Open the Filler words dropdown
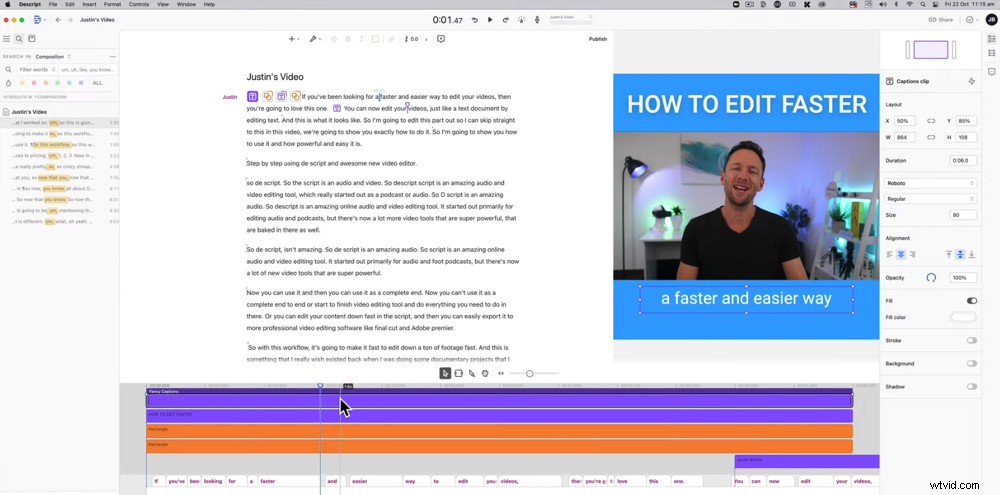Screen dimensions: 1000x495 37,69
